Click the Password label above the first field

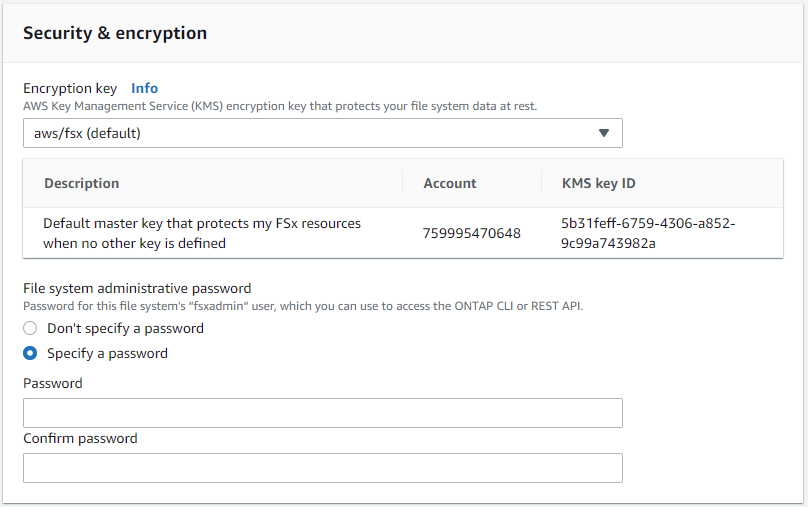pos(53,383)
